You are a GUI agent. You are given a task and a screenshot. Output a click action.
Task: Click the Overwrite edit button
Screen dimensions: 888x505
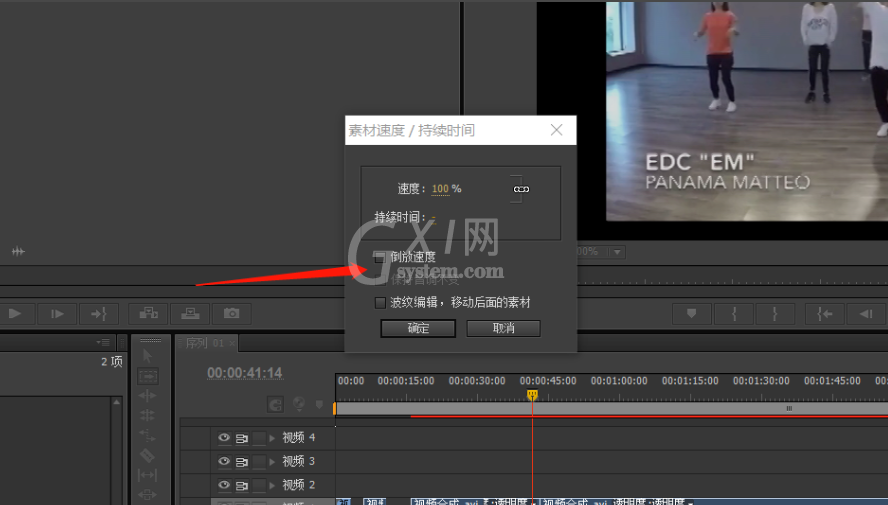pos(190,314)
